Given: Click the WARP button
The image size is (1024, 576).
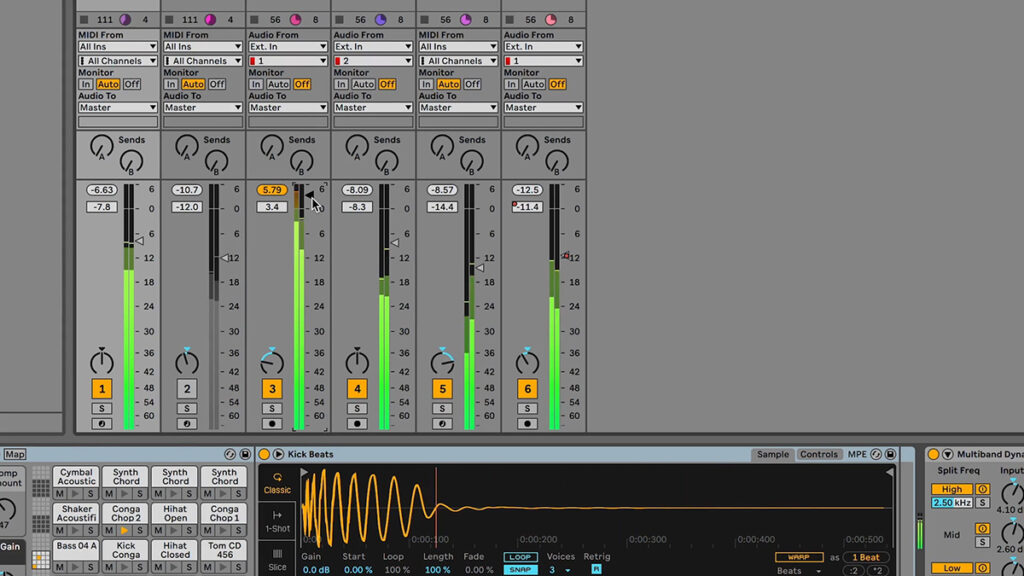Looking at the screenshot, I should pos(798,557).
